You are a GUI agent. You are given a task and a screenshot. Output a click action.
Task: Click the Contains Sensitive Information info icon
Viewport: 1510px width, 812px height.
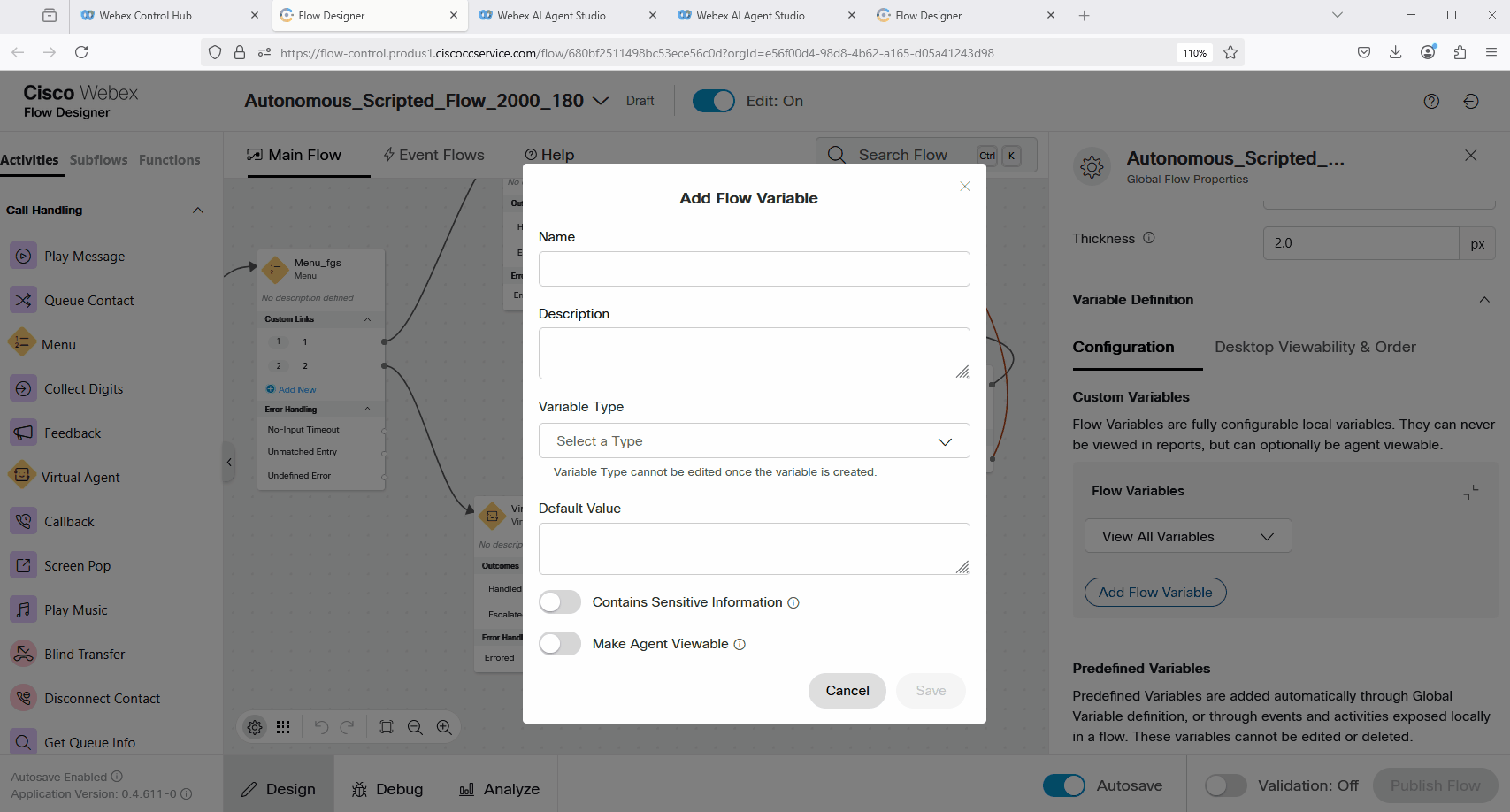click(793, 603)
